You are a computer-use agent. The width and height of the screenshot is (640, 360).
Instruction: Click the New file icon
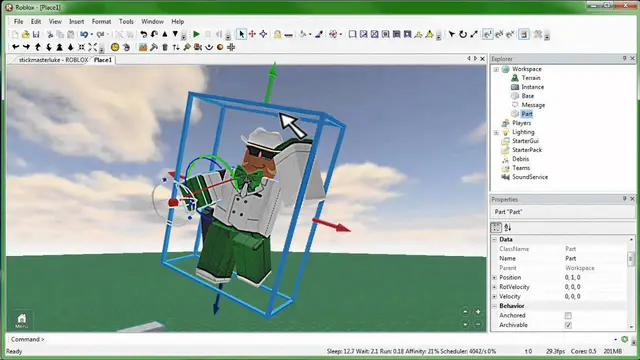pyautogui.click(x=15, y=35)
